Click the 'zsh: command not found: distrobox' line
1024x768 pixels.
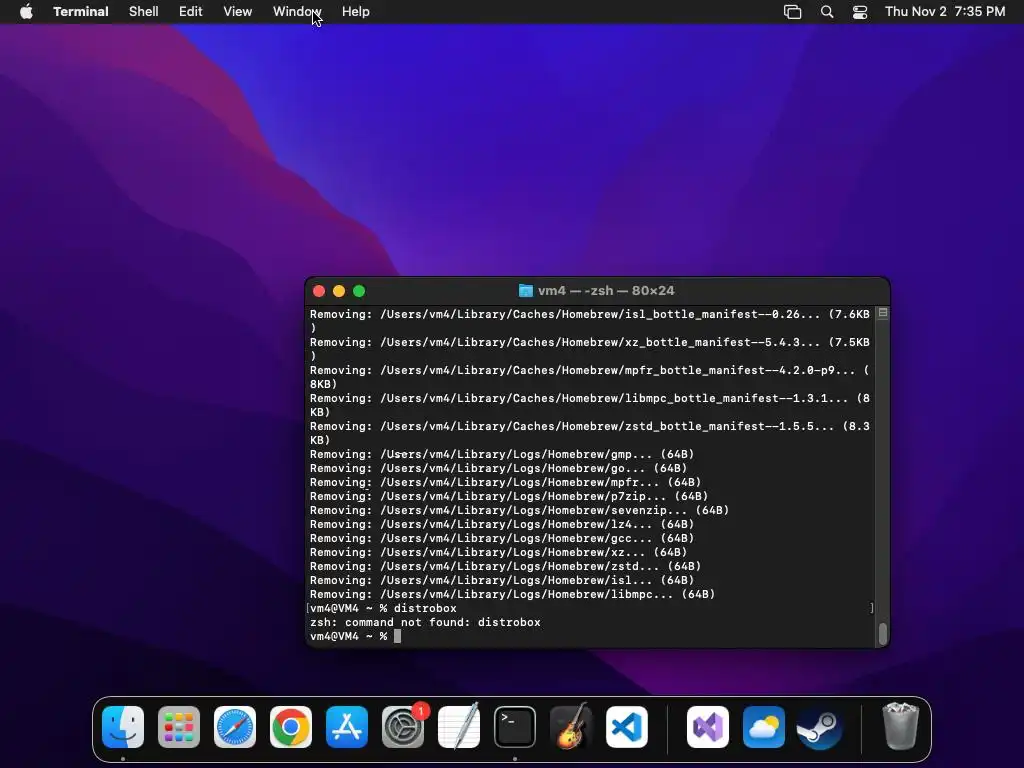(x=425, y=622)
